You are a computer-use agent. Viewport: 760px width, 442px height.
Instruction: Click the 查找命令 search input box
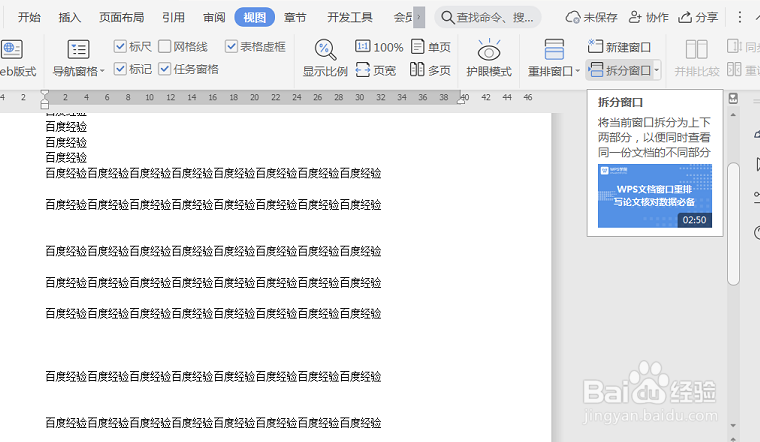point(488,17)
